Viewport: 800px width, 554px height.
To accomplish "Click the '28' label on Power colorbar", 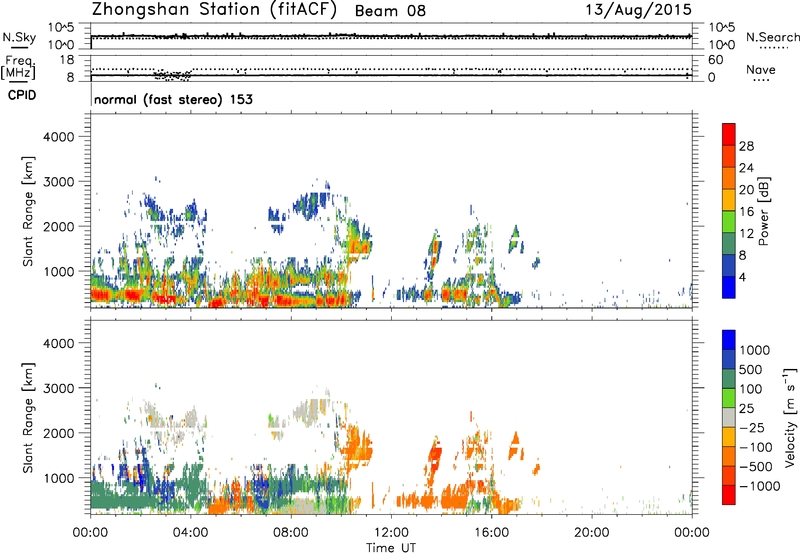I will pyautogui.click(x=746, y=146).
